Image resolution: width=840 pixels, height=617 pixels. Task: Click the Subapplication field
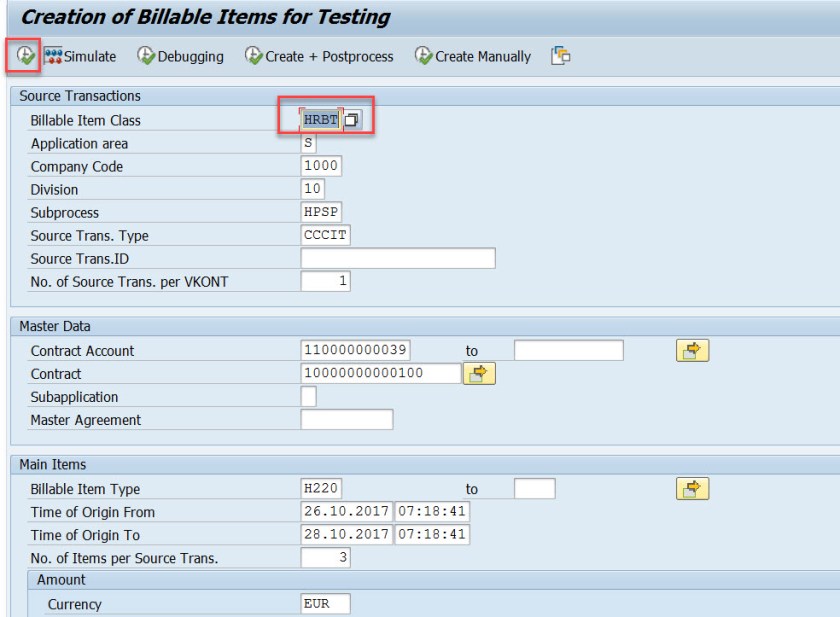click(x=309, y=396)
